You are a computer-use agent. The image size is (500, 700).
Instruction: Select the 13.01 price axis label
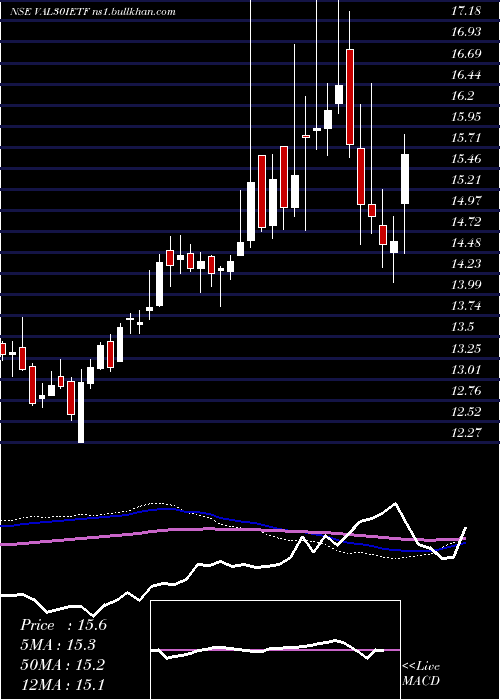tap(466, 369)
